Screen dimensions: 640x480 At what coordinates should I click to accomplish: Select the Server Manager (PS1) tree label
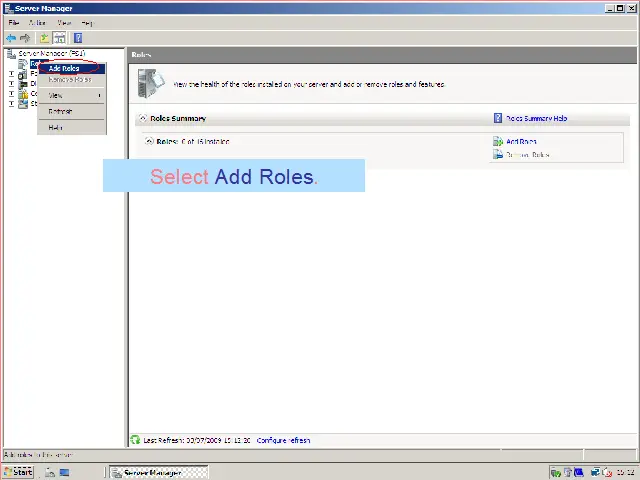52,53
